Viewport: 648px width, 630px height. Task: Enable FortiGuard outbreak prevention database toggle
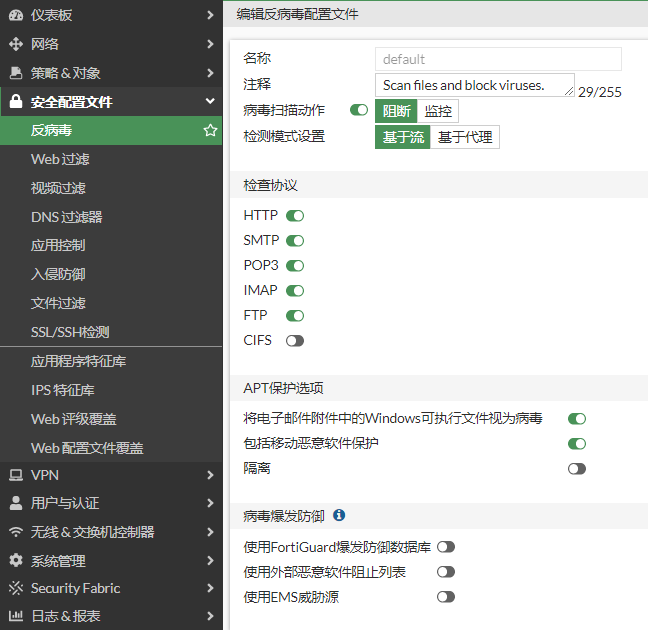(446, 547)
